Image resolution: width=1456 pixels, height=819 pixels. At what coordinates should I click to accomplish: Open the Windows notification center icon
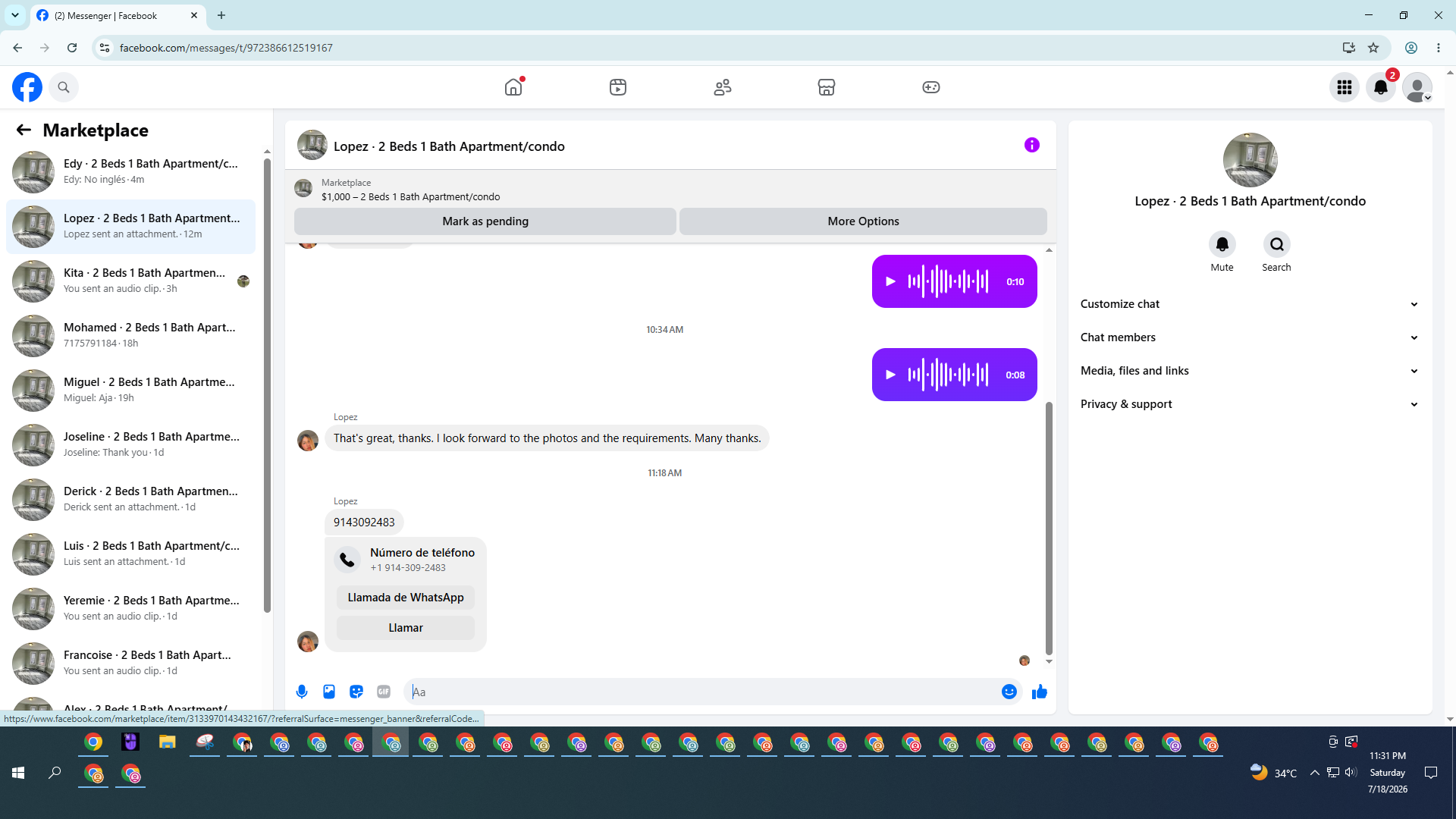(x=1431, y=773)
